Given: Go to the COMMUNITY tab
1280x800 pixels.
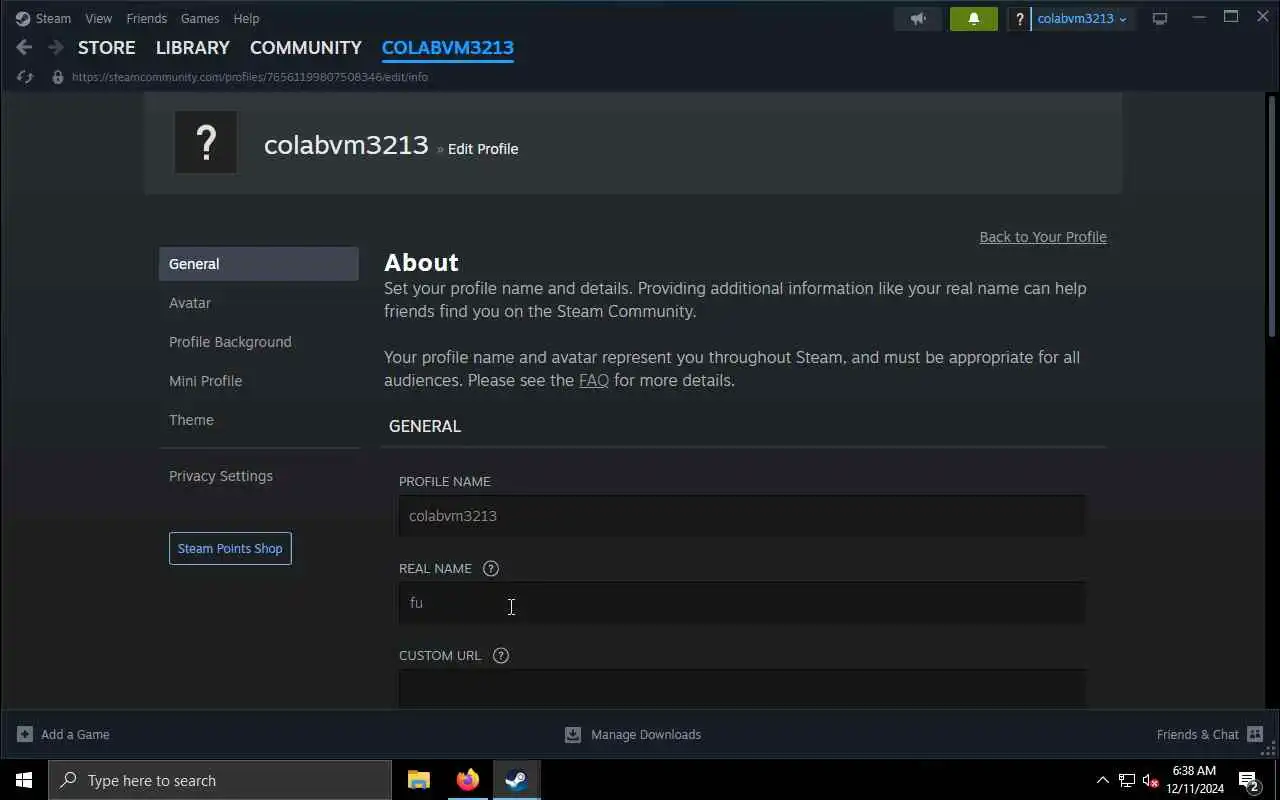Looking at the screenshot, I should pyautogui.click(x=306, y=47).
